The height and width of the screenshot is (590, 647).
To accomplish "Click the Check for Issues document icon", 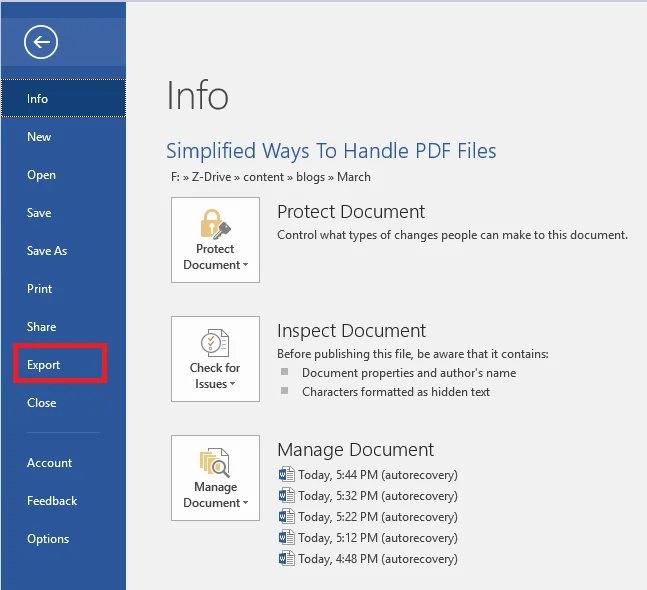I will [x=215, y=343].
